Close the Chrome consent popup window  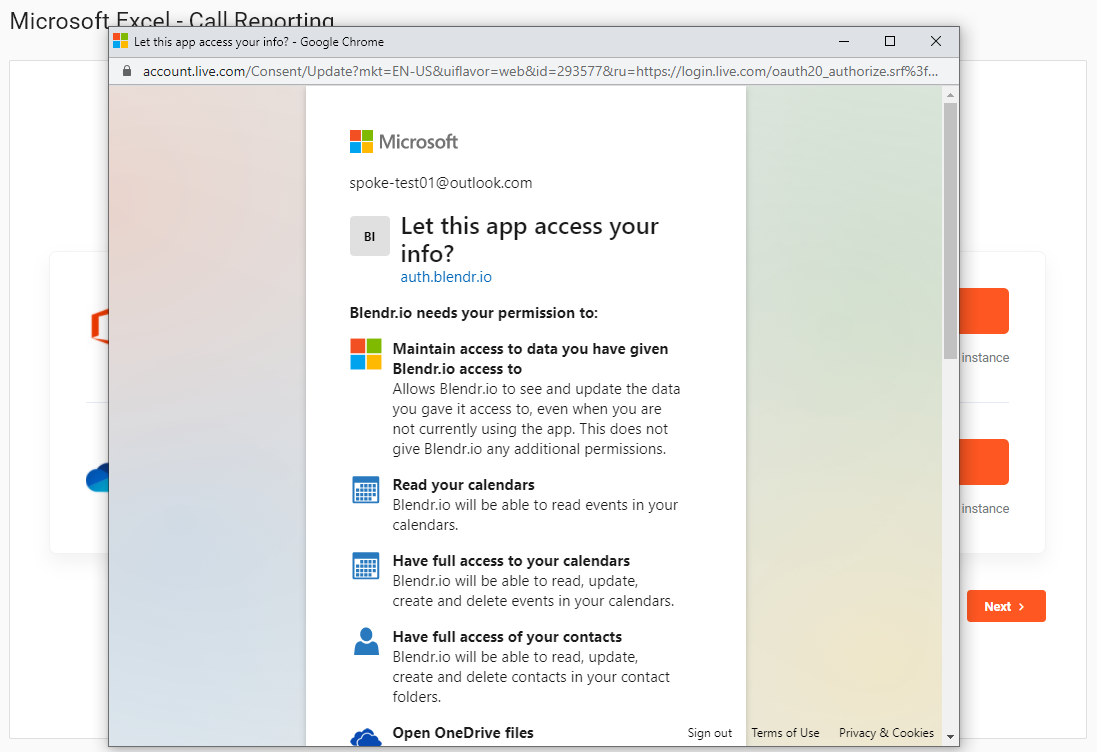(x=935, y=41)
